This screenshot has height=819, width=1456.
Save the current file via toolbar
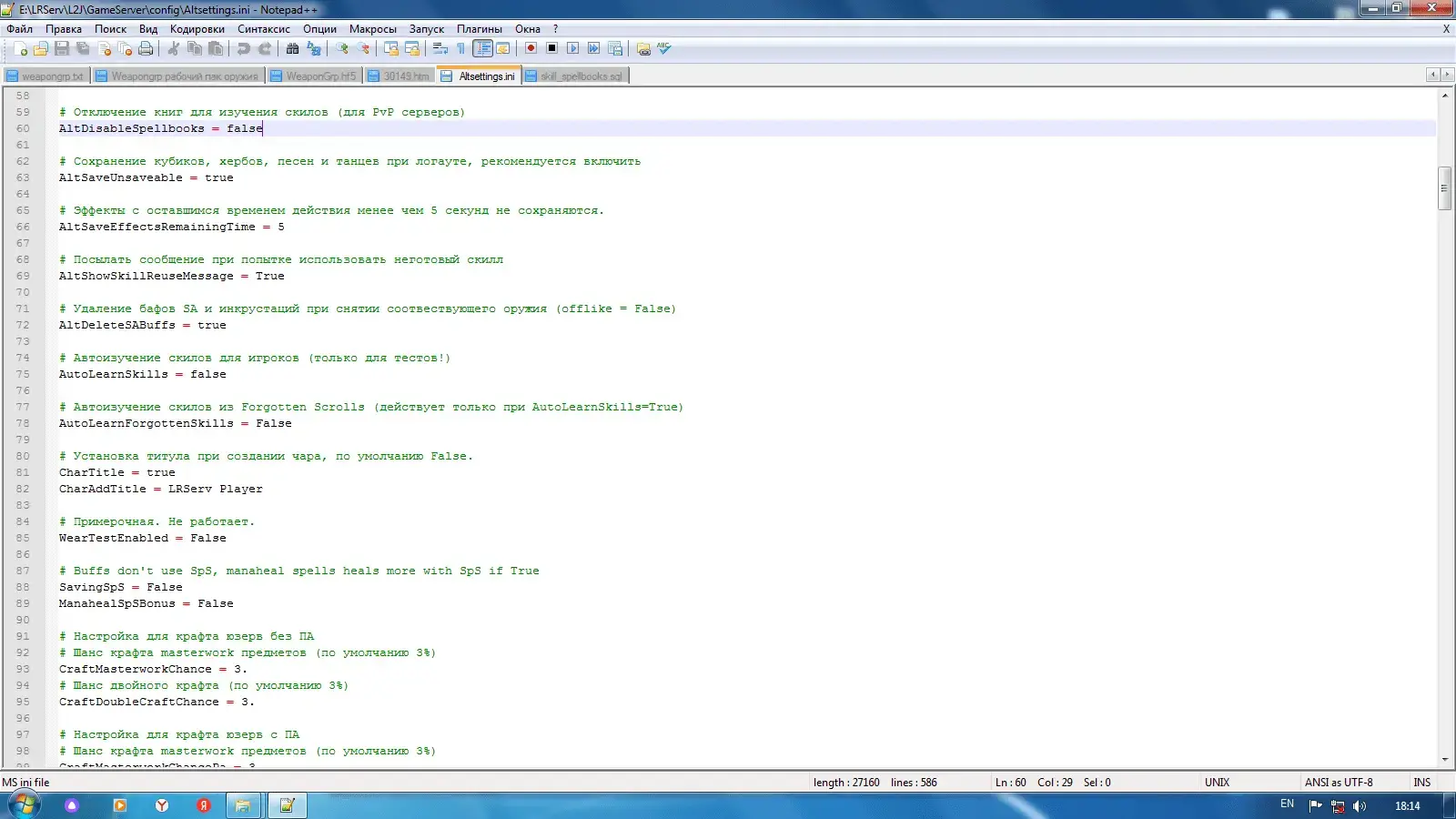click(62, 49)
